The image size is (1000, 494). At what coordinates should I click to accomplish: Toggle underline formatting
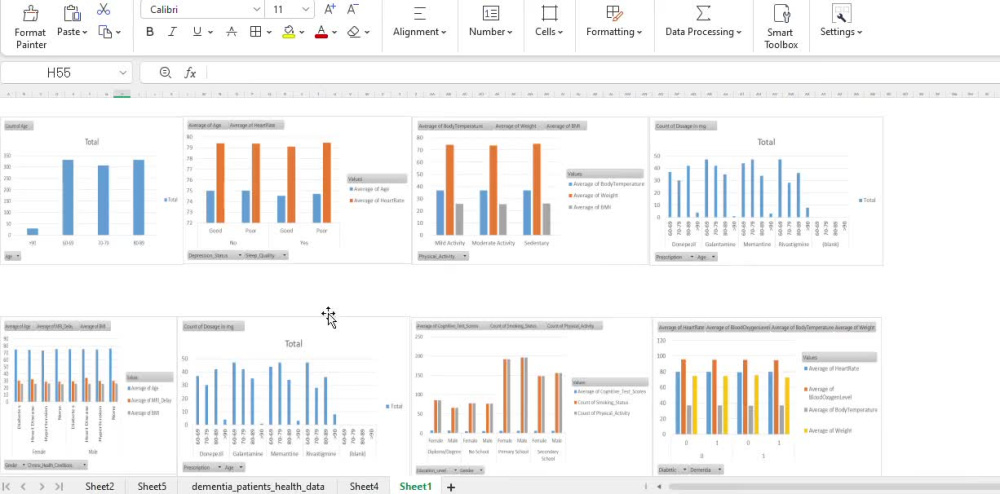196,32
